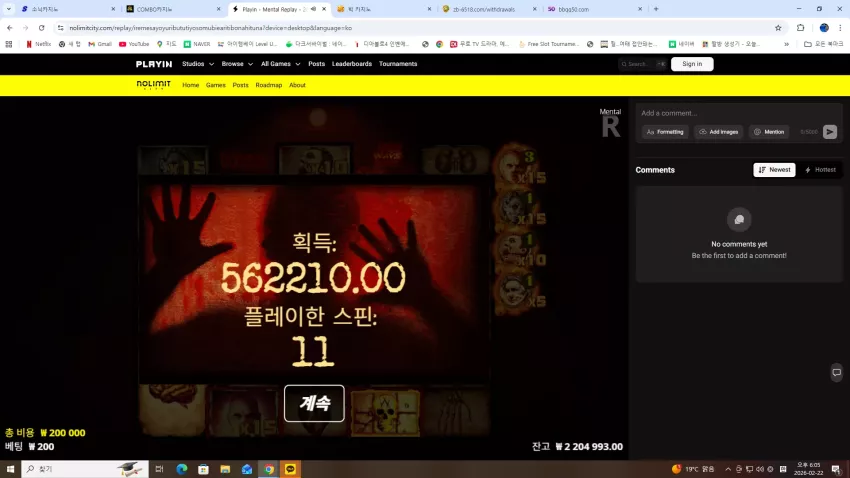Open the Windows Start menu
Viewport: 850px width, 478px height.
pyautogui.click(x=10, y=469)
